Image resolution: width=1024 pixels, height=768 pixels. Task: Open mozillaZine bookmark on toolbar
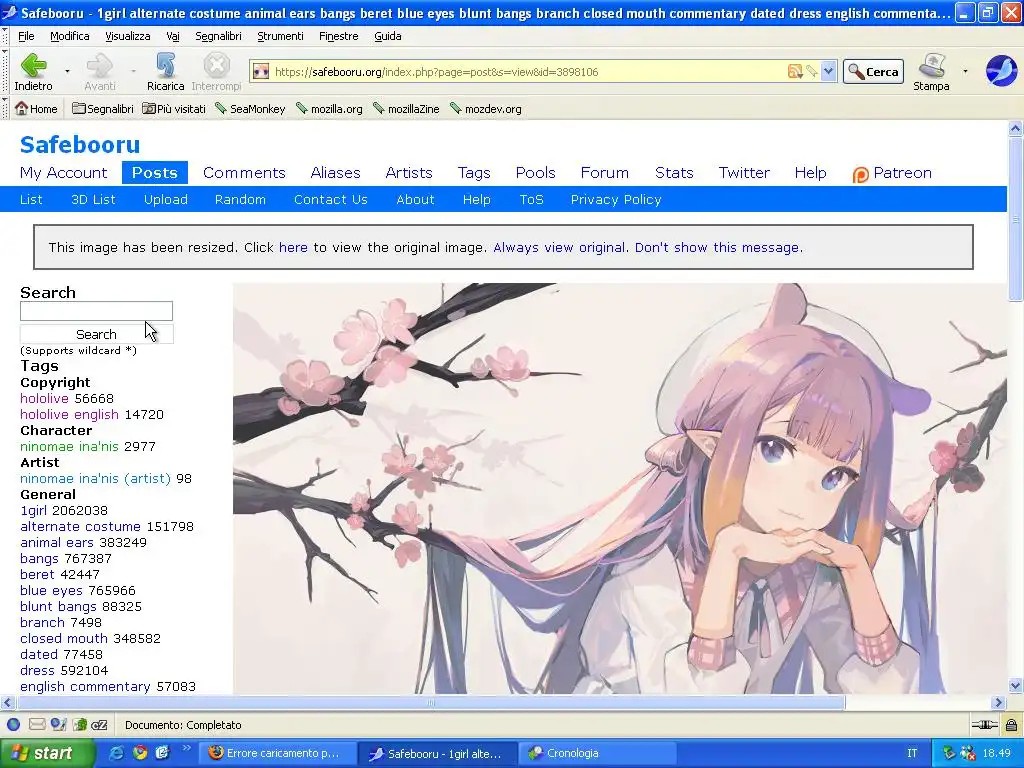tap(406, 109)
